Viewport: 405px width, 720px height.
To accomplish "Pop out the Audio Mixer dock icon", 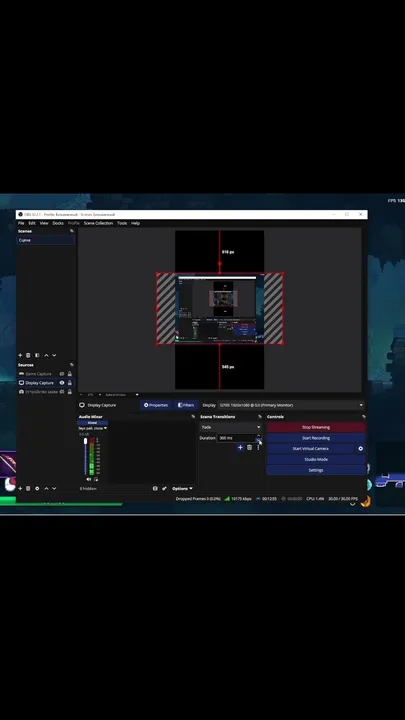I will pos(193,417).
